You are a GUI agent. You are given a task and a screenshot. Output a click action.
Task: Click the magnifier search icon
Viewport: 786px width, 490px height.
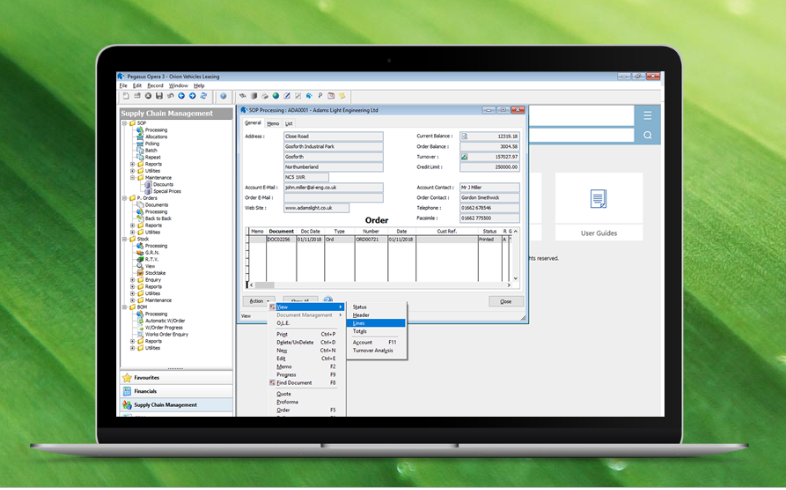[x=647, y=135]
